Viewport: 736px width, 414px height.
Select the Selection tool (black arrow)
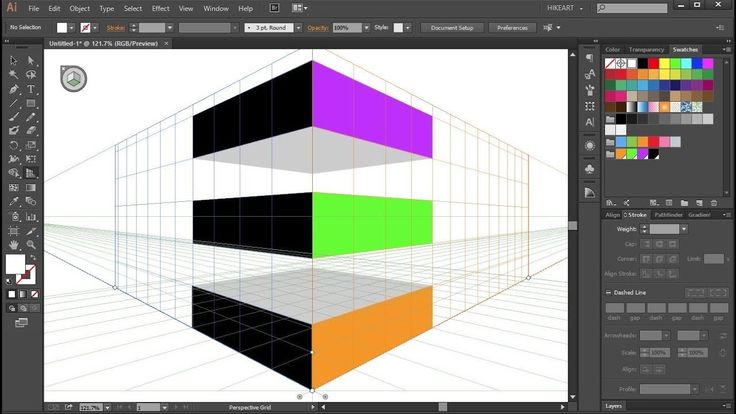[14, 61]
